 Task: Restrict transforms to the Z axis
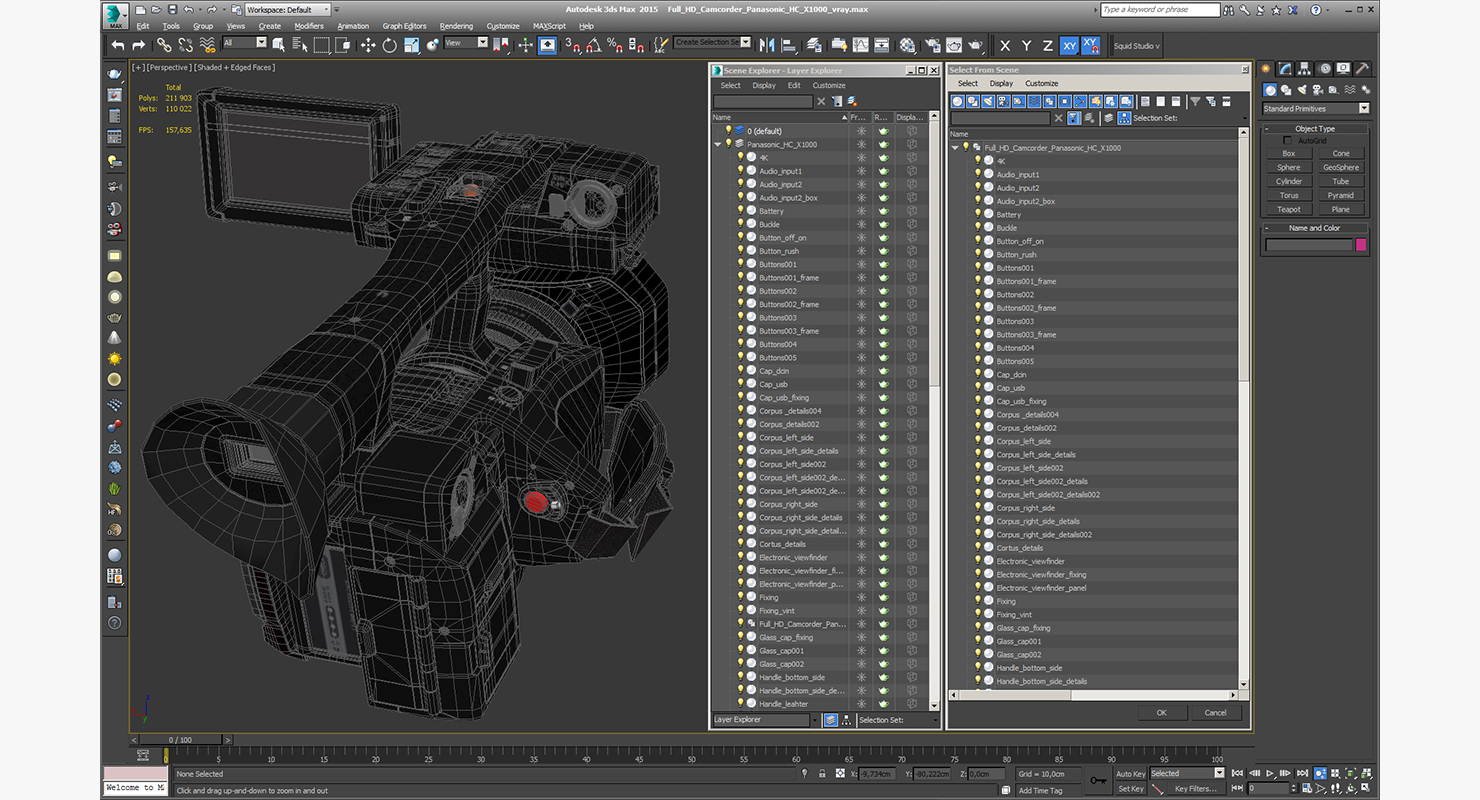coord(1048,46)
